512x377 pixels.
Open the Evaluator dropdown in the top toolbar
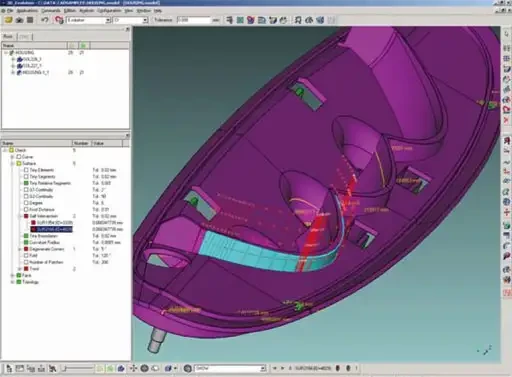tap(108, 20)
